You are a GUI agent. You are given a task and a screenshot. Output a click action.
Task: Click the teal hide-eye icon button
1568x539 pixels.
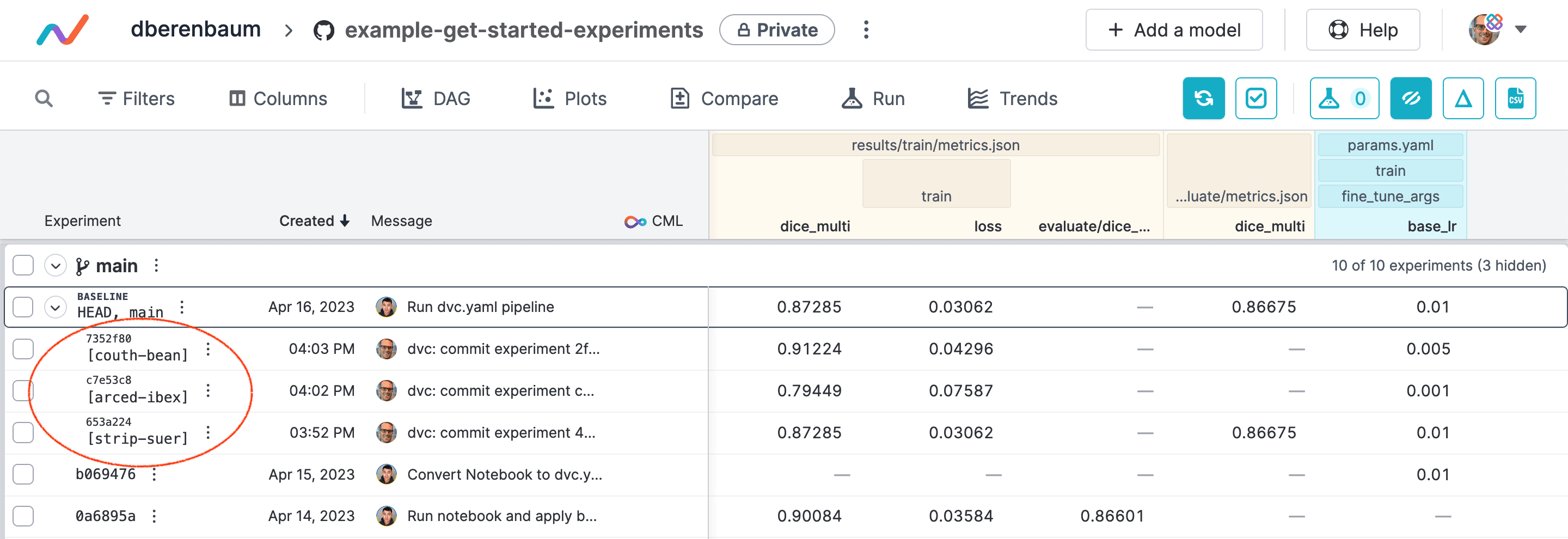coord(1410,99)
